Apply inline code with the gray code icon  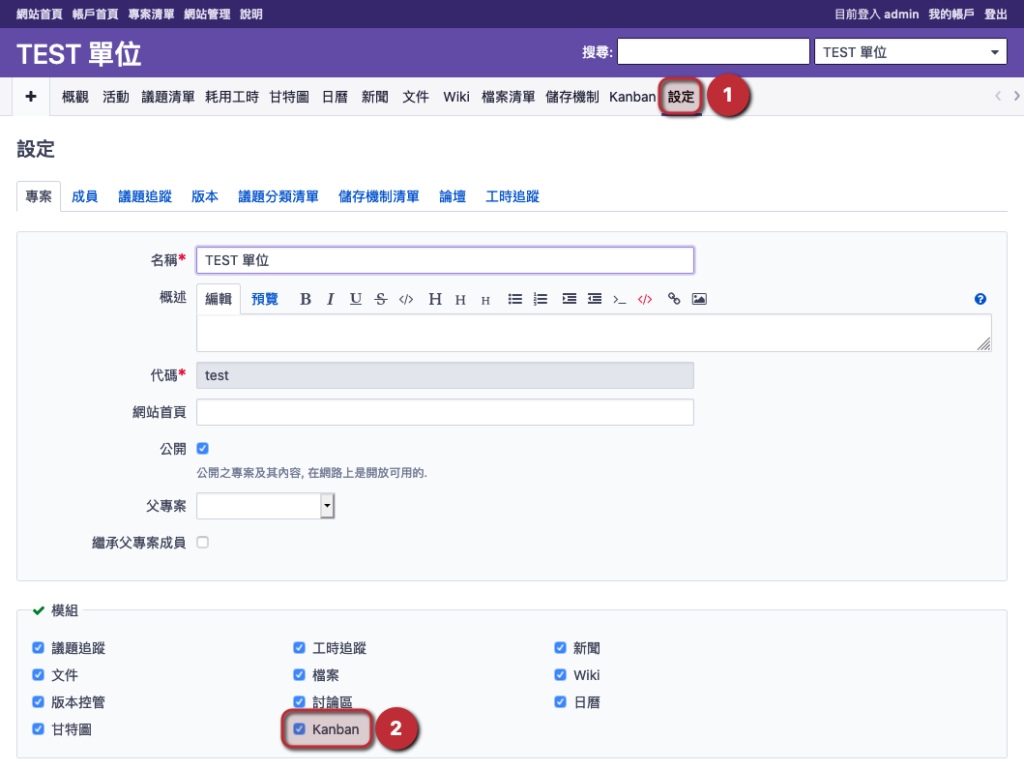tap(406, 299)
